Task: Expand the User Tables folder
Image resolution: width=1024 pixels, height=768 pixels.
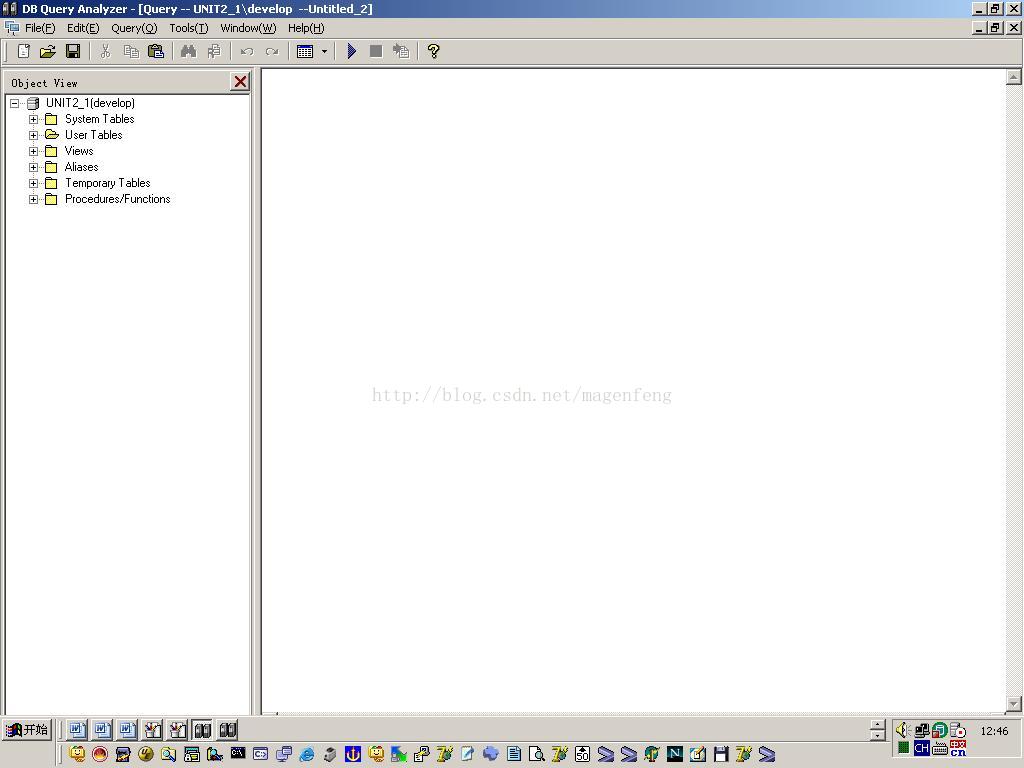Action: click(x=33, y=135)
